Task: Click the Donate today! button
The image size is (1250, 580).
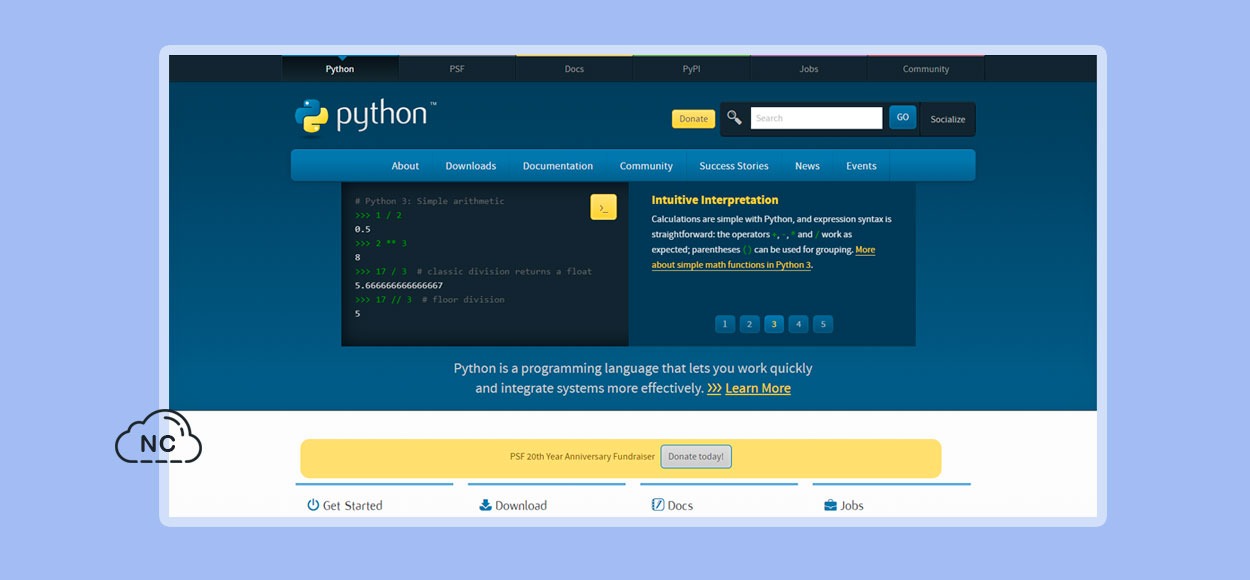Action: 696,457
